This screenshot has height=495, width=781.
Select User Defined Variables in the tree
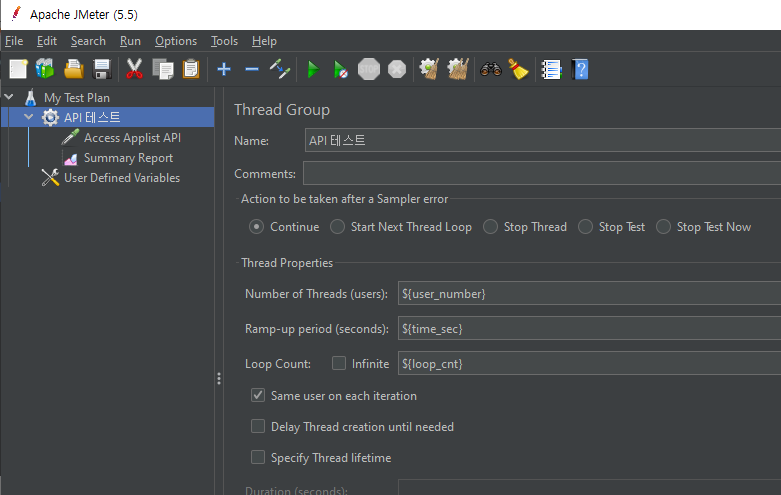pyautogui.click(x=122, y=178)
